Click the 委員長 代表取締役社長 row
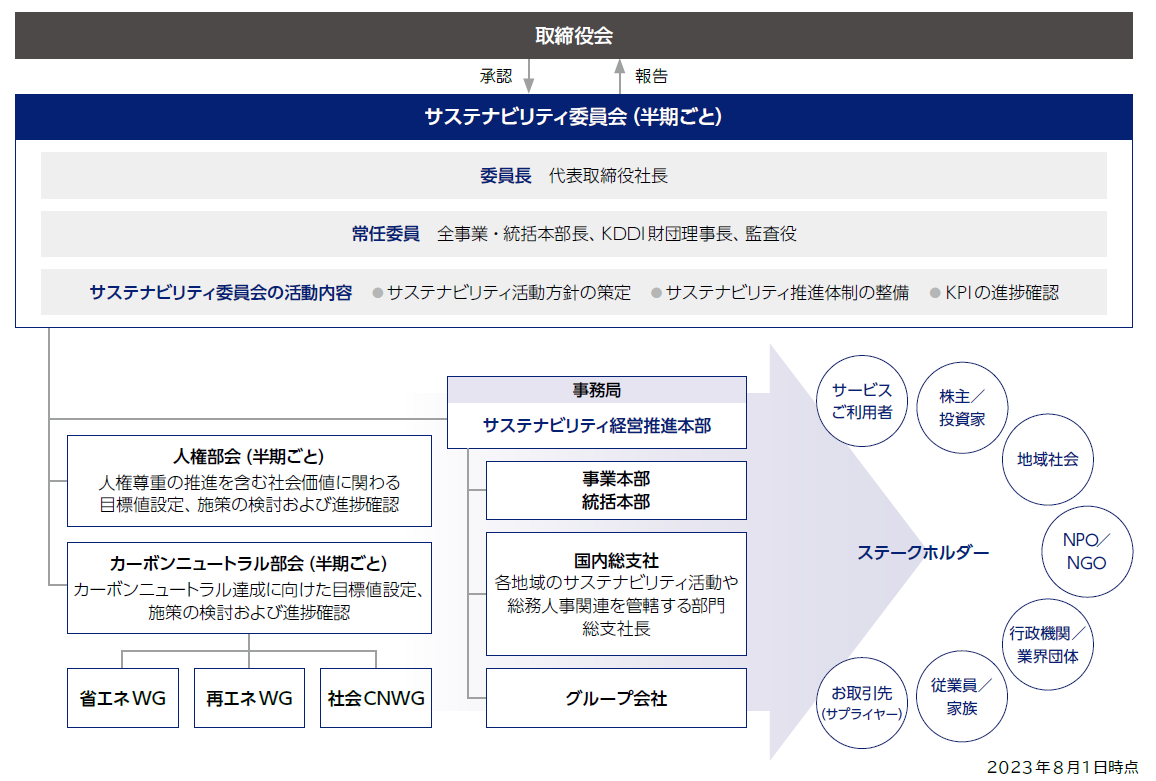This screenshot has width=1156, height=781. (x=574, y=176)
